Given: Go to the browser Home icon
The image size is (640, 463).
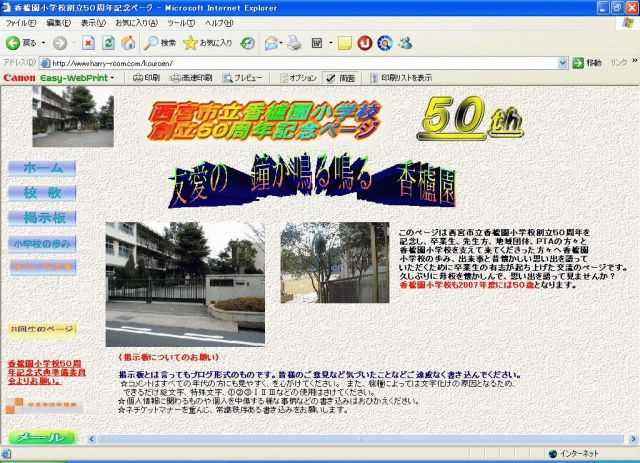Looking at the screenshot, I should pyautogui.click(x=128, y=43).
